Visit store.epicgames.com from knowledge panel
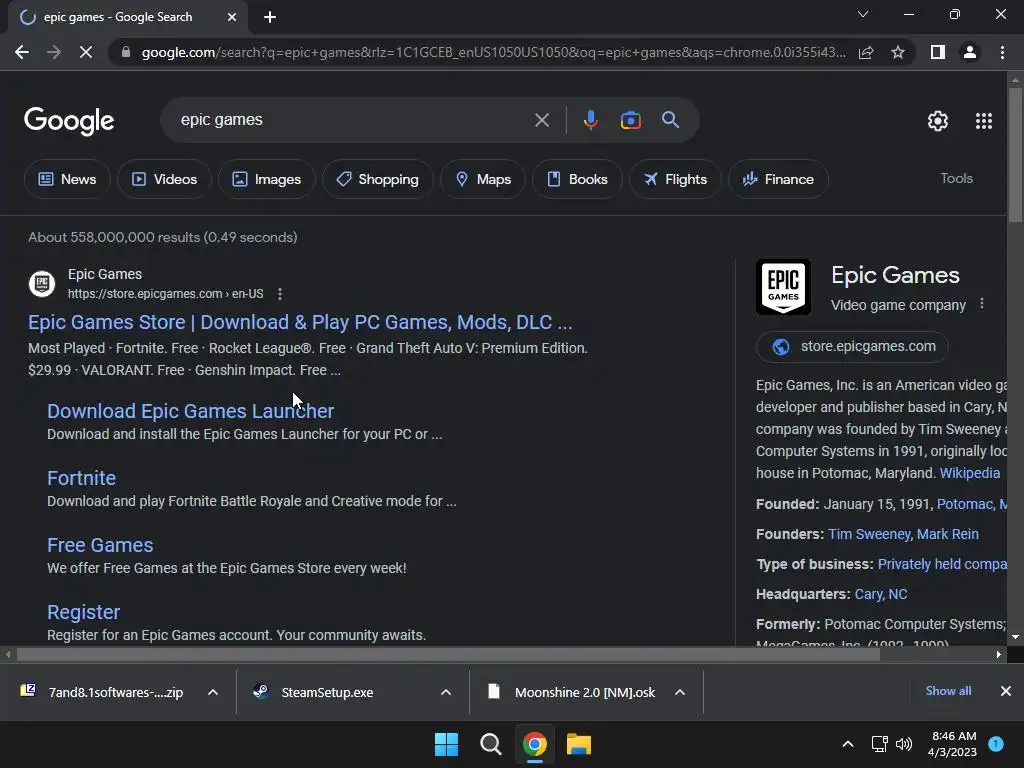The image size is (1024, 768). click(x=852, y=347)
